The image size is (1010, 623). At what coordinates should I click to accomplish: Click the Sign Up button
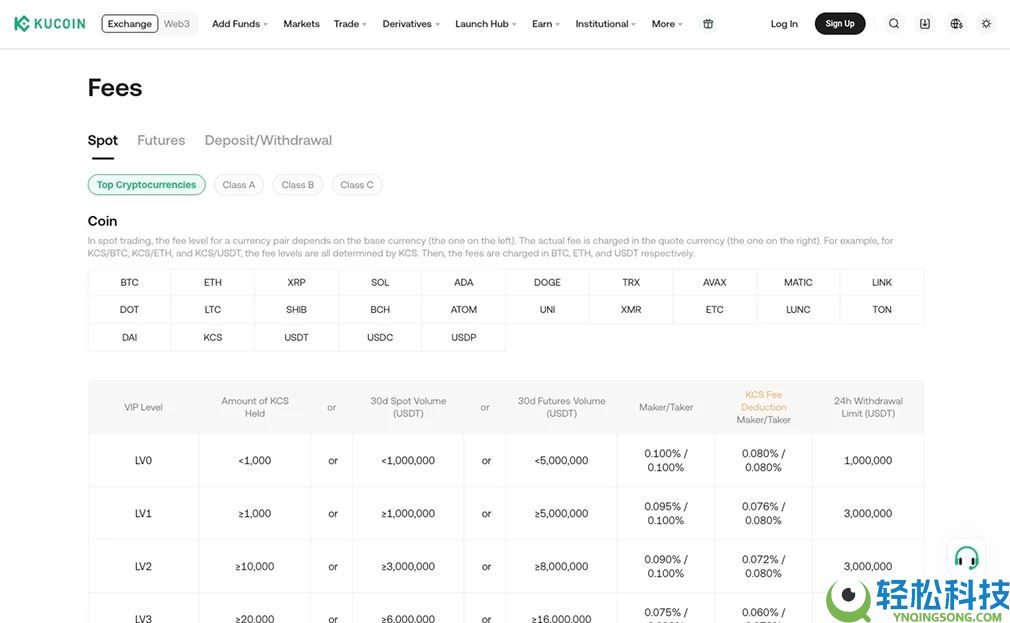840,24
